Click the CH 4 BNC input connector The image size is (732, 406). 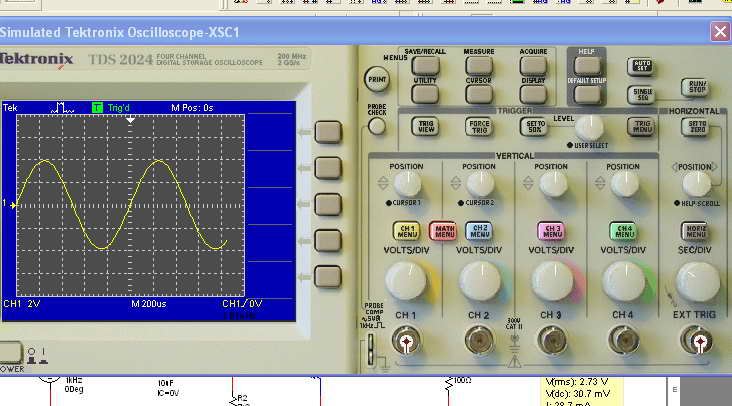pos(623,342)
